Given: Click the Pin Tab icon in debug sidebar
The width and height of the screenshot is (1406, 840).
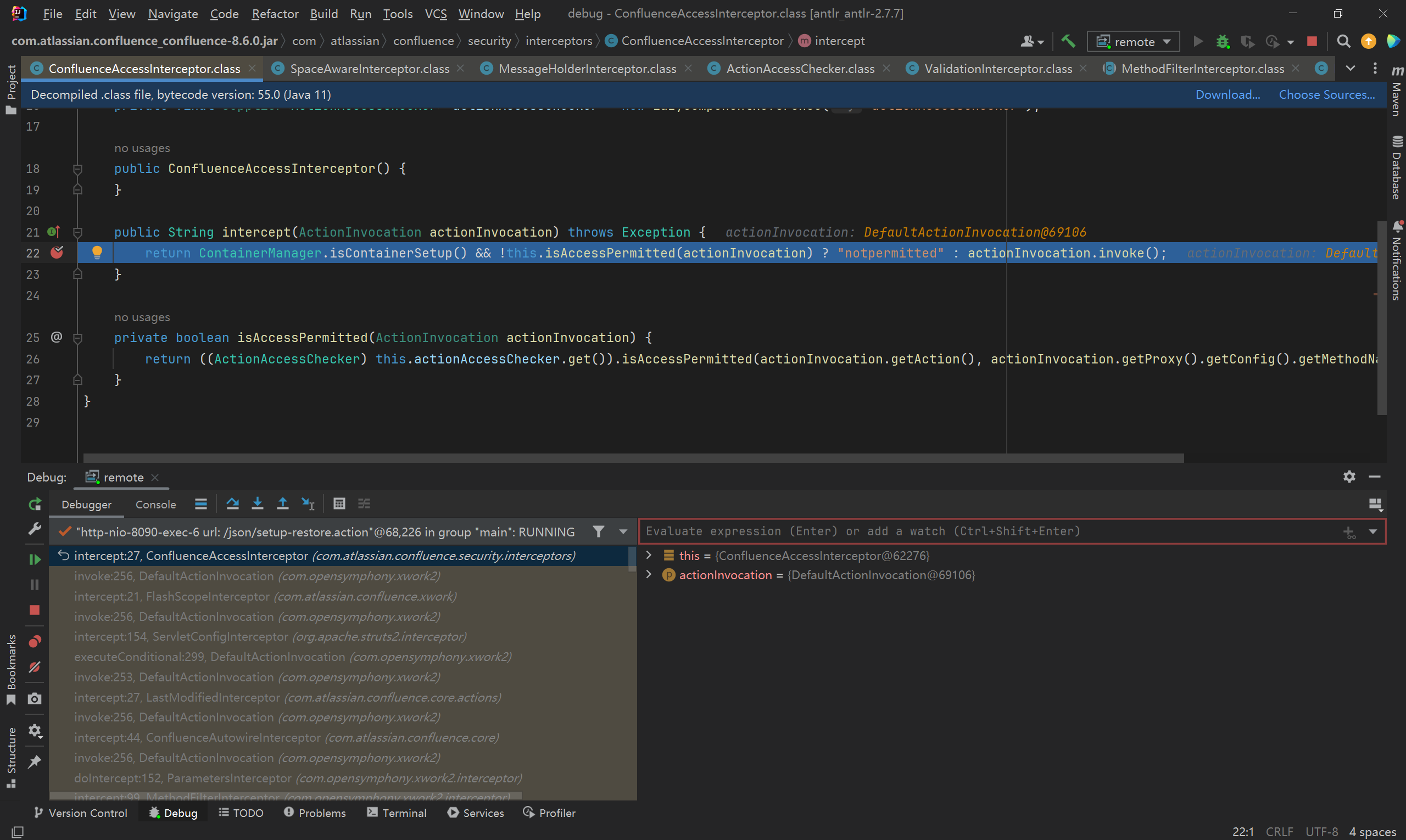Looking at the screenshot, I should pyautogui.click(x=35, y=762).
